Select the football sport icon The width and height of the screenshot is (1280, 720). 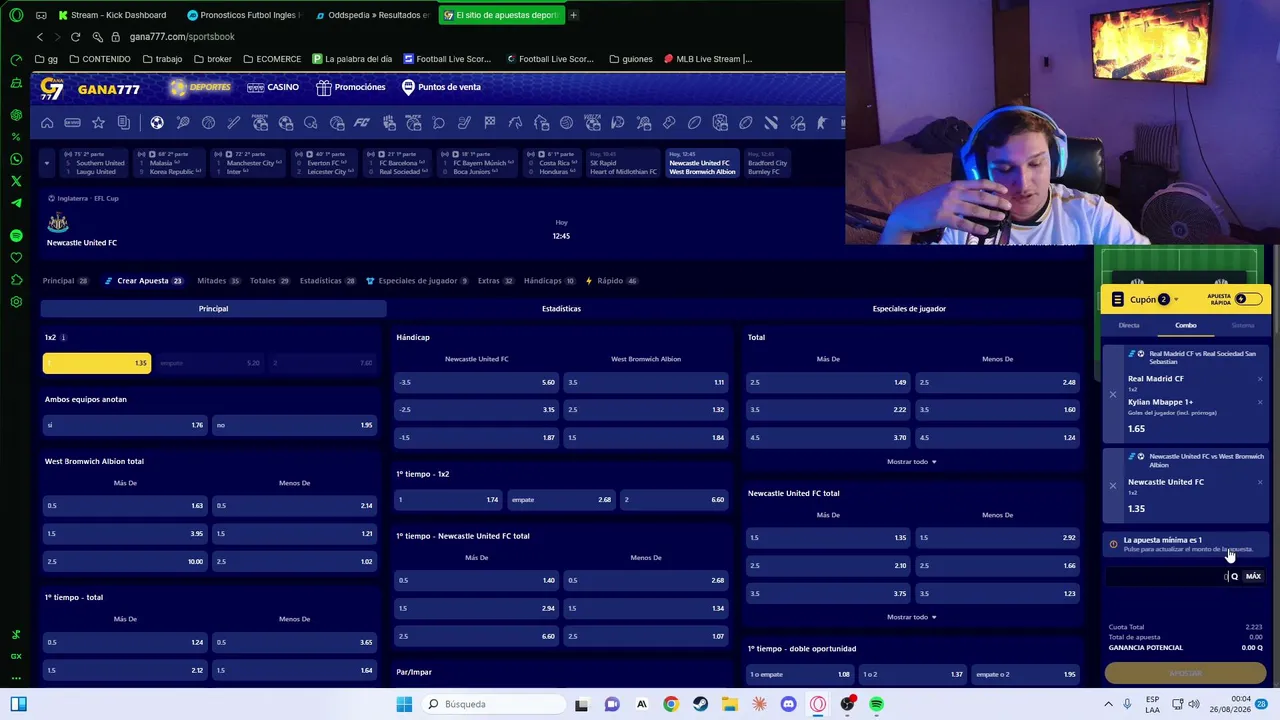tap(157, 123)
